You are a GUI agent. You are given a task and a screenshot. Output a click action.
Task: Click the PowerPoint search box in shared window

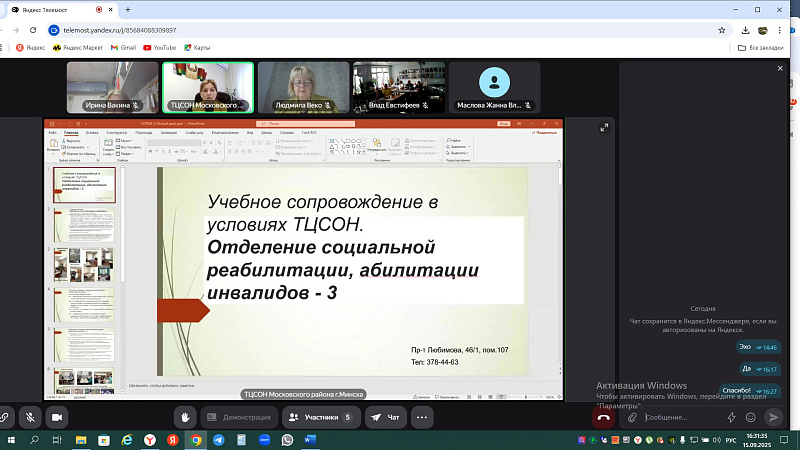[x=305, y=123]
